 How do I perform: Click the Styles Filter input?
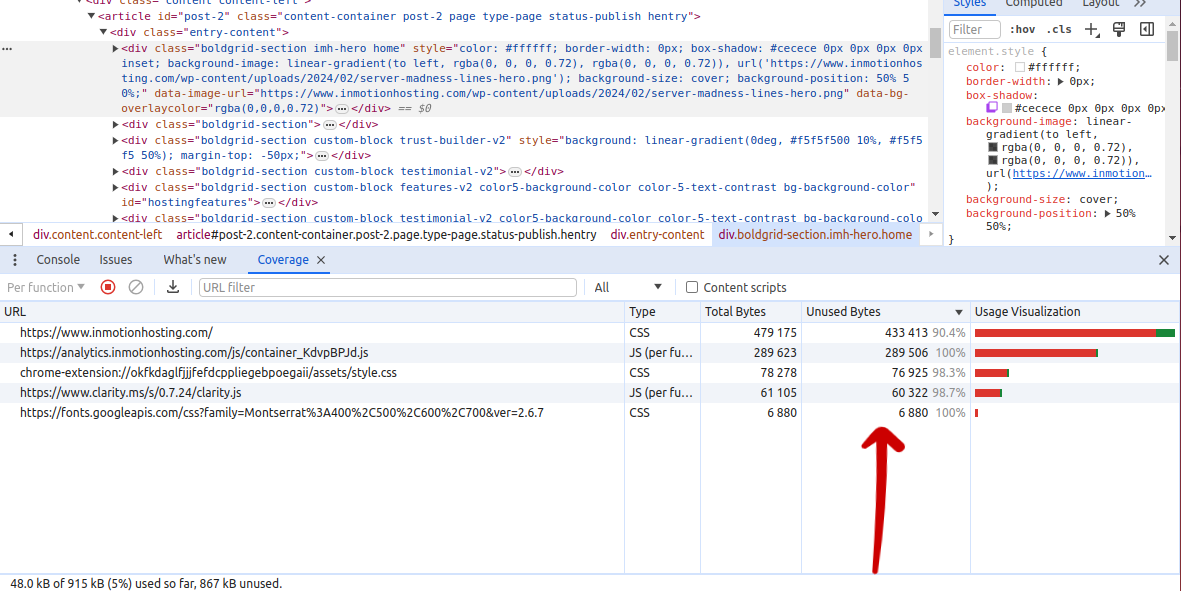point(975,29)
